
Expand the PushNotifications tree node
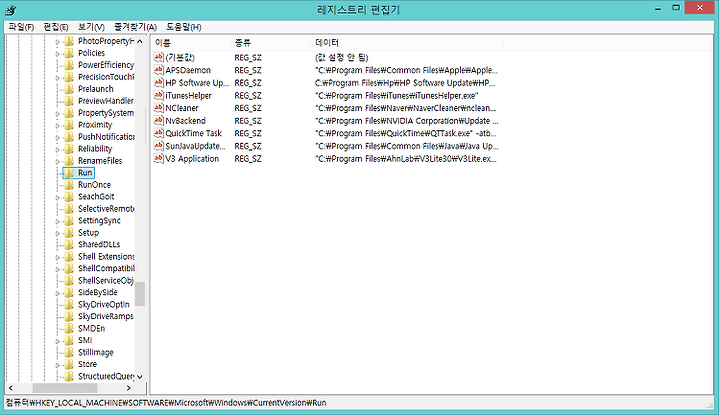(x=57, y=137)
